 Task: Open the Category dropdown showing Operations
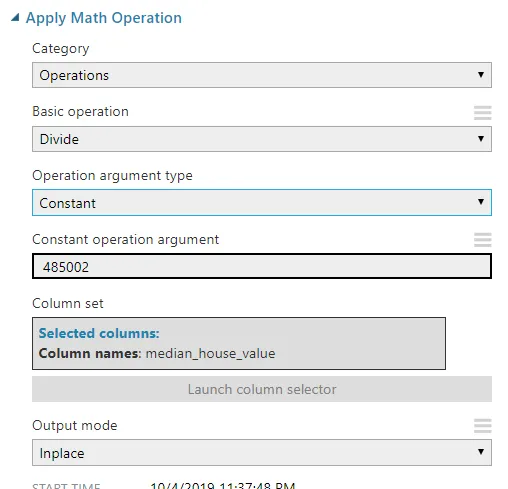262,75
